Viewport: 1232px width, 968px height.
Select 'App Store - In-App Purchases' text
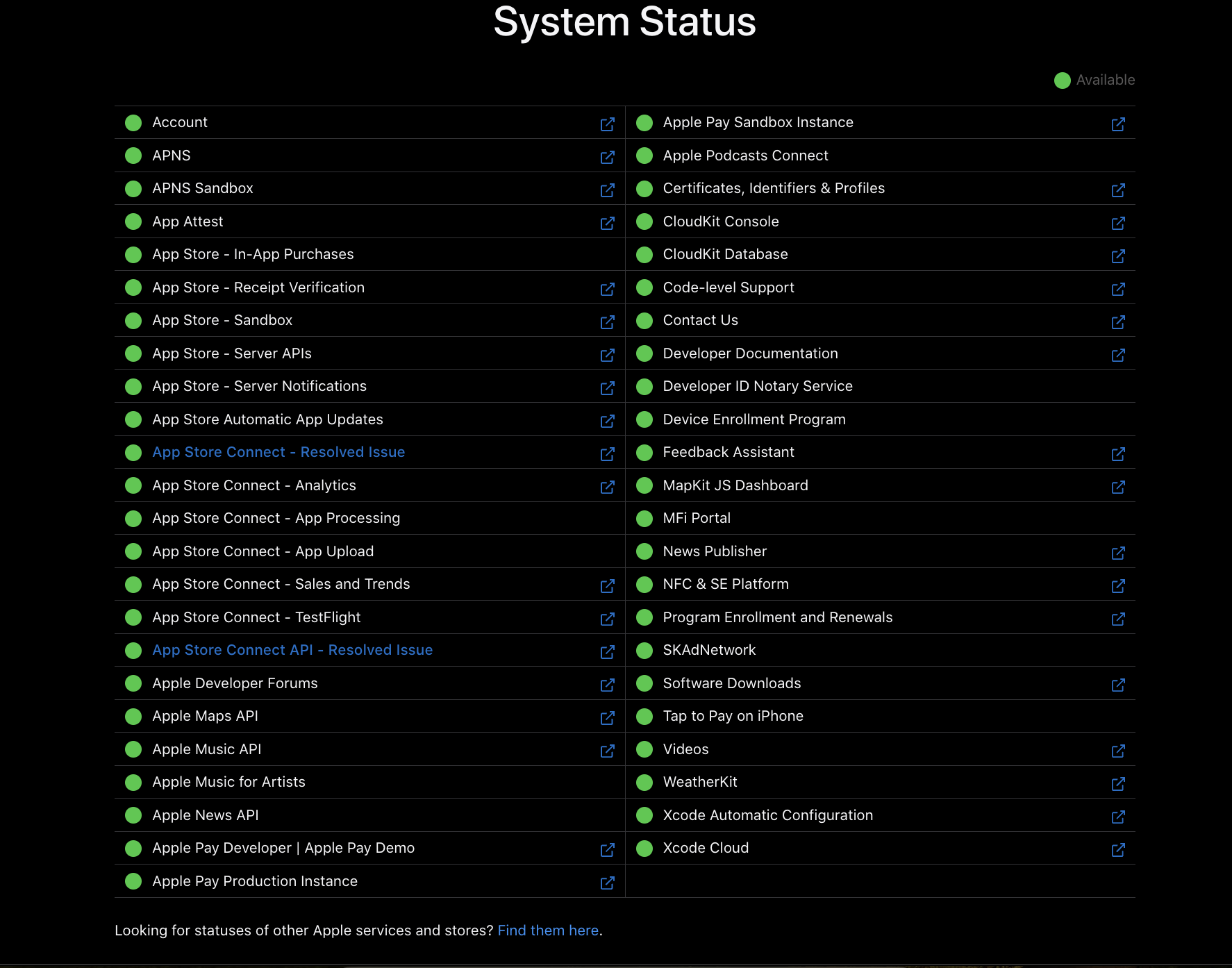[253, 254]
